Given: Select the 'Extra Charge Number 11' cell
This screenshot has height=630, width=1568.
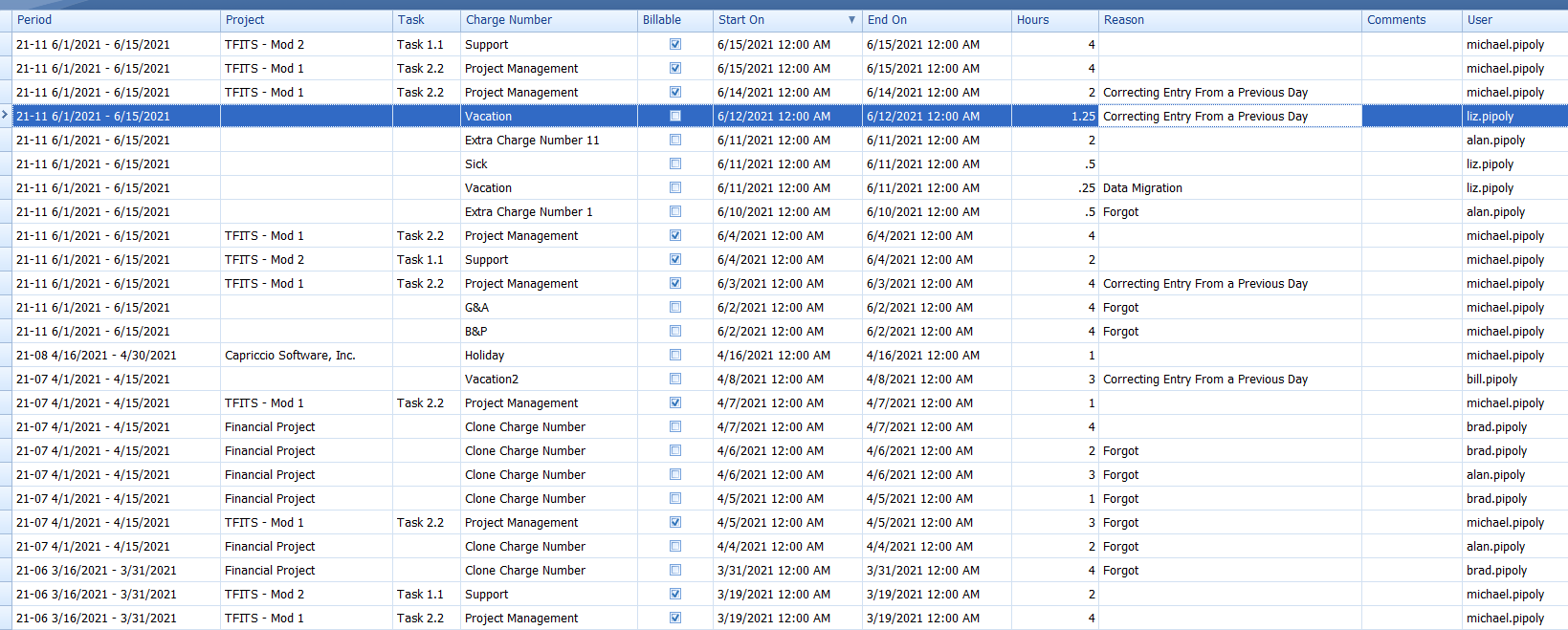Looking at the screenshot, I should click(x=549, y=140).
